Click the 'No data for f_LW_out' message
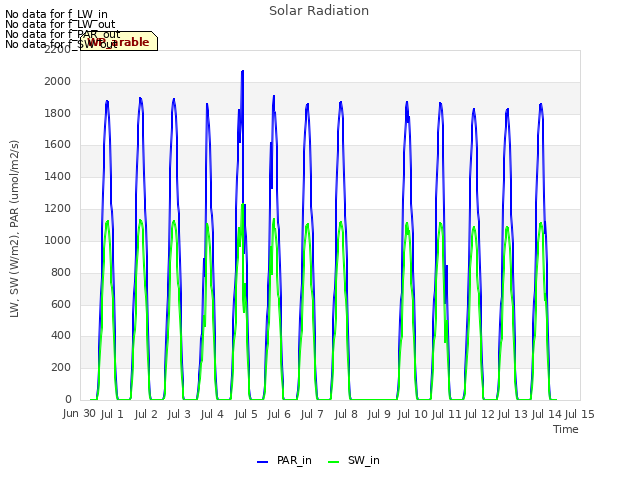This screenshot has height=480, width=640. tap(60, 24)
